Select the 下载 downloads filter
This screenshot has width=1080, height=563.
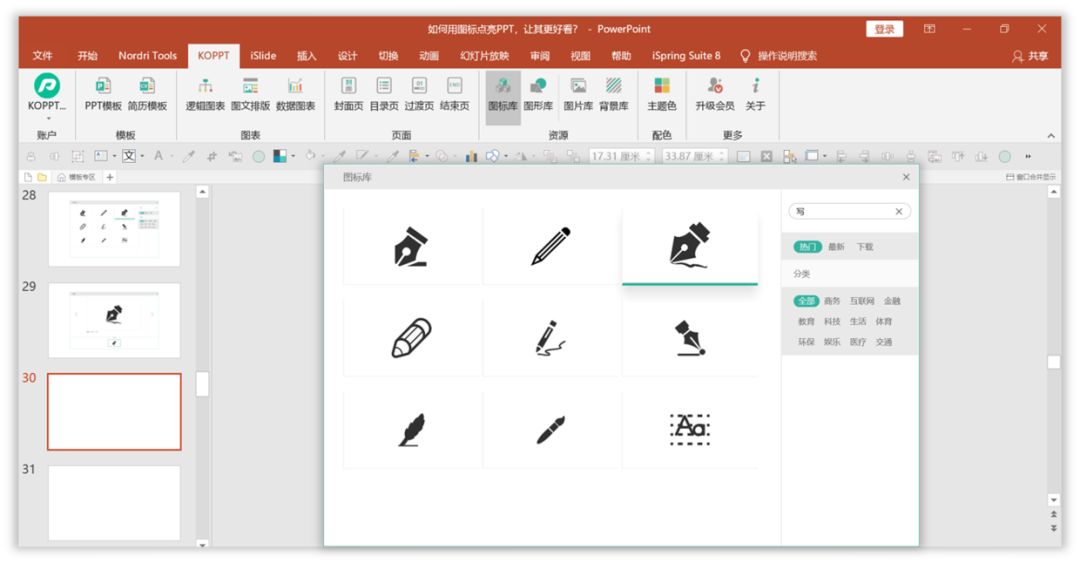865,247
